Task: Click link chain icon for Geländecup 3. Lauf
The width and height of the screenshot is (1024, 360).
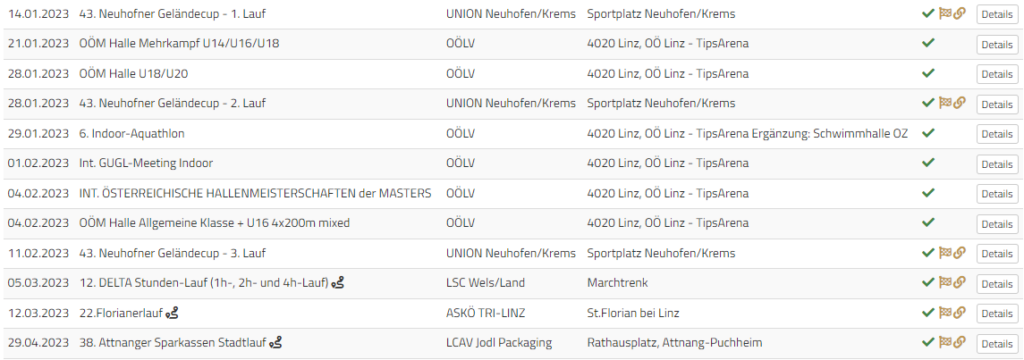Action: (959, 252)
